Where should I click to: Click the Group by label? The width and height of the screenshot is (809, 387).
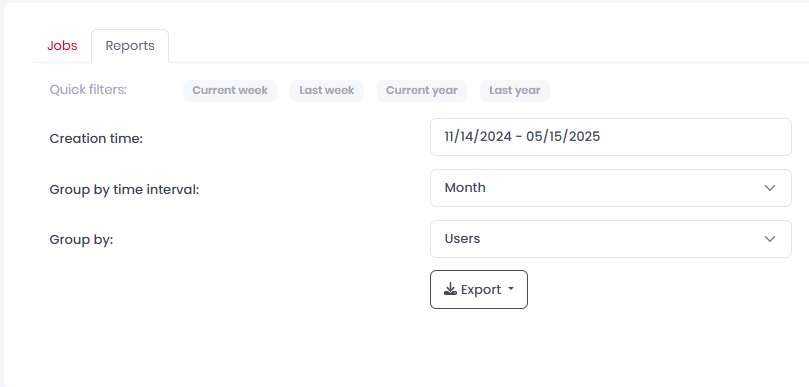click(x=81, y=240)
